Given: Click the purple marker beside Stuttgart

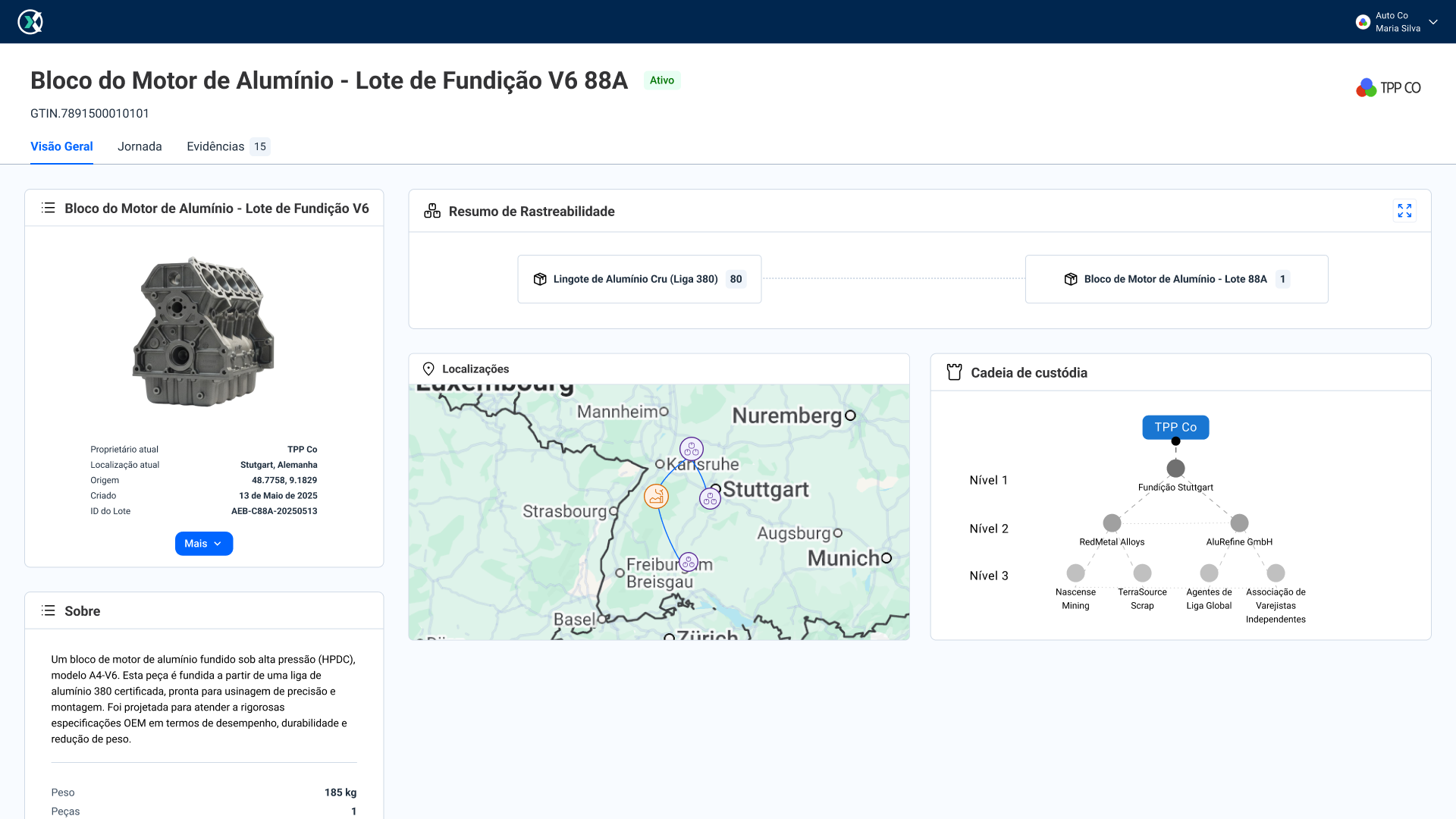Looking at the screenshot, I should pos(710,498).
